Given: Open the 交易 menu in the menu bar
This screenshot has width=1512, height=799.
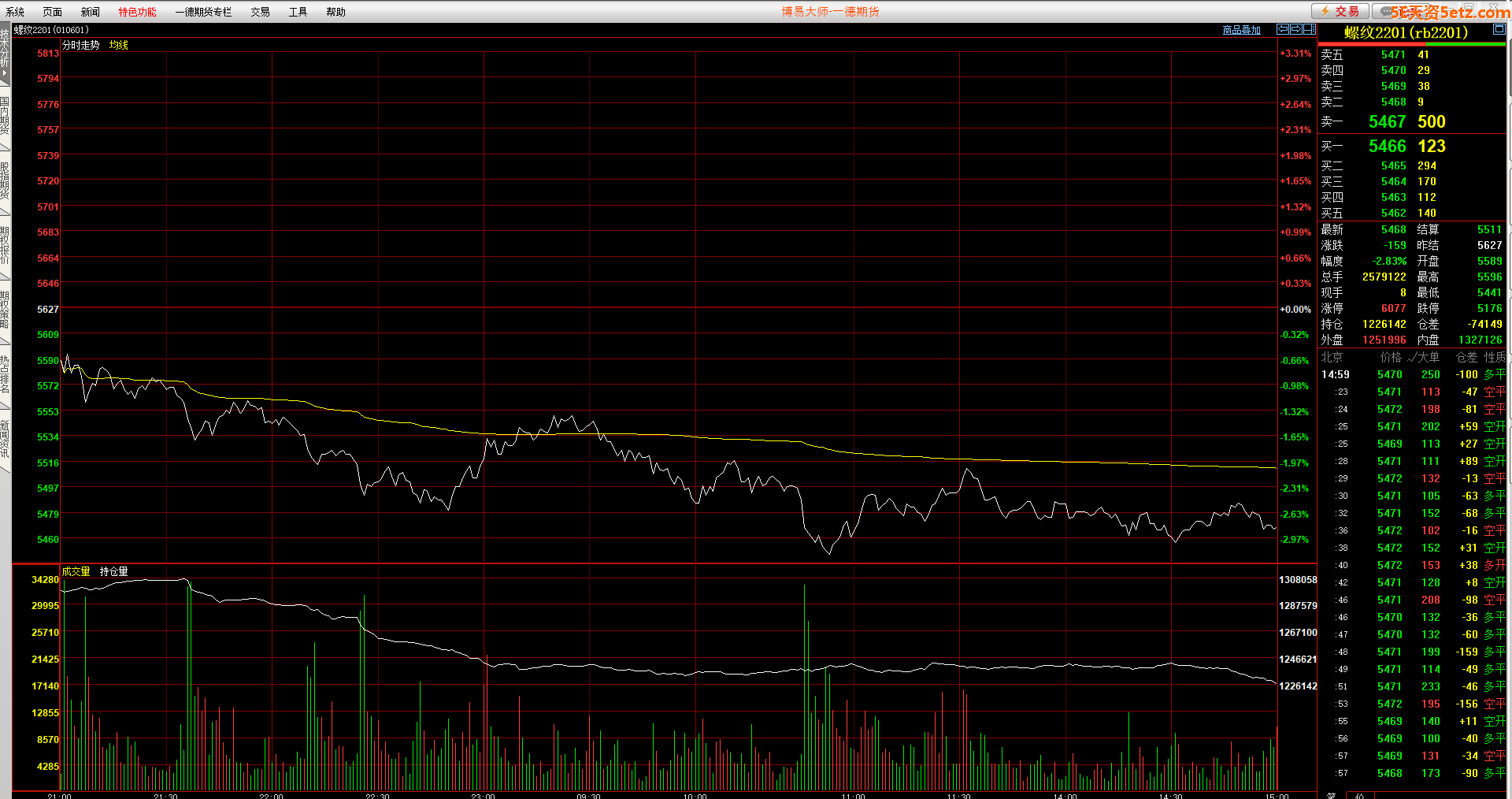Looking at the screenshot, I should (x=261, y=12).
